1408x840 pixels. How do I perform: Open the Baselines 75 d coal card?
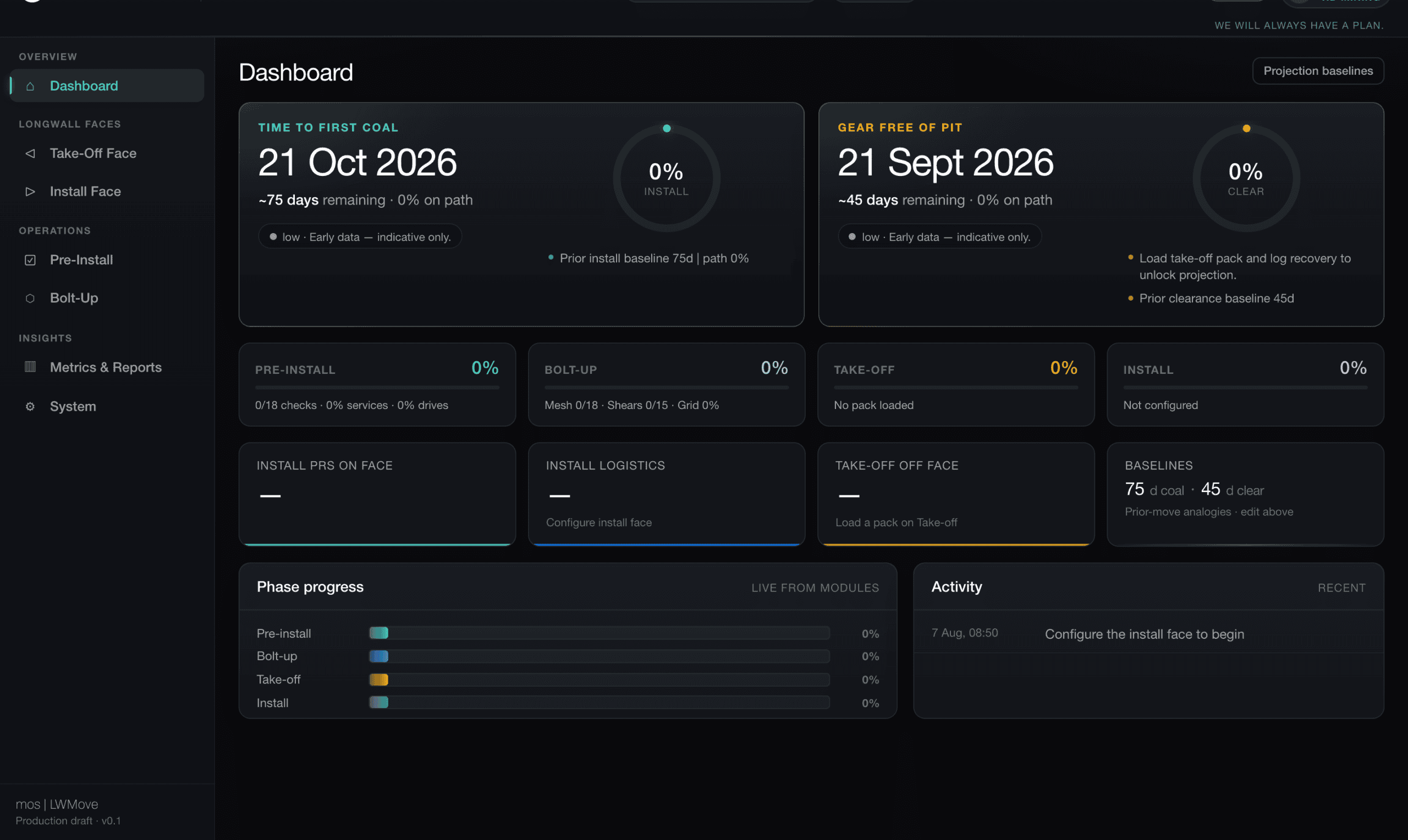[1245, 494]
